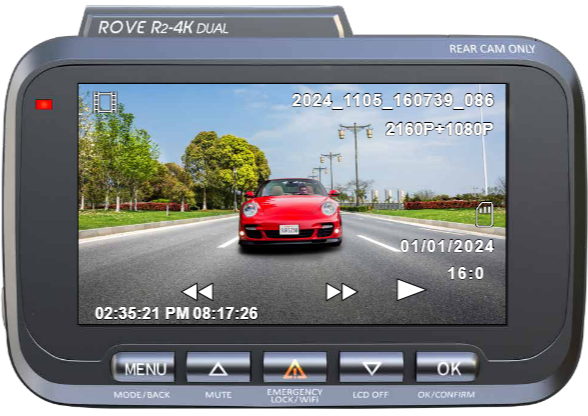Confirm with the OK button
Screen dimensions: 588x416
pos(447,367)
